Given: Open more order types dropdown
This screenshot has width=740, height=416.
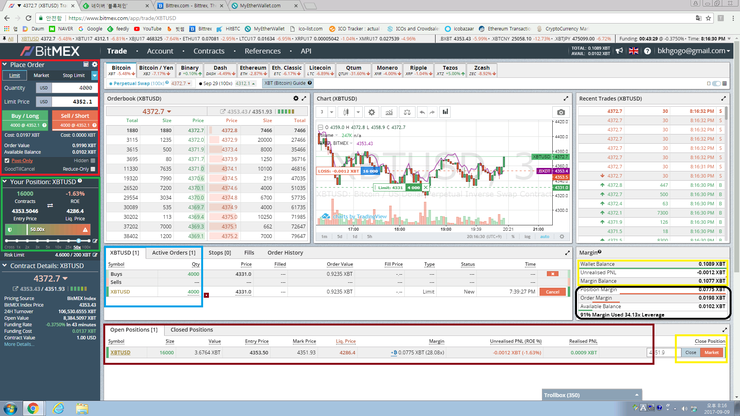Looking at the screenshot, I should tap(94, 76).
